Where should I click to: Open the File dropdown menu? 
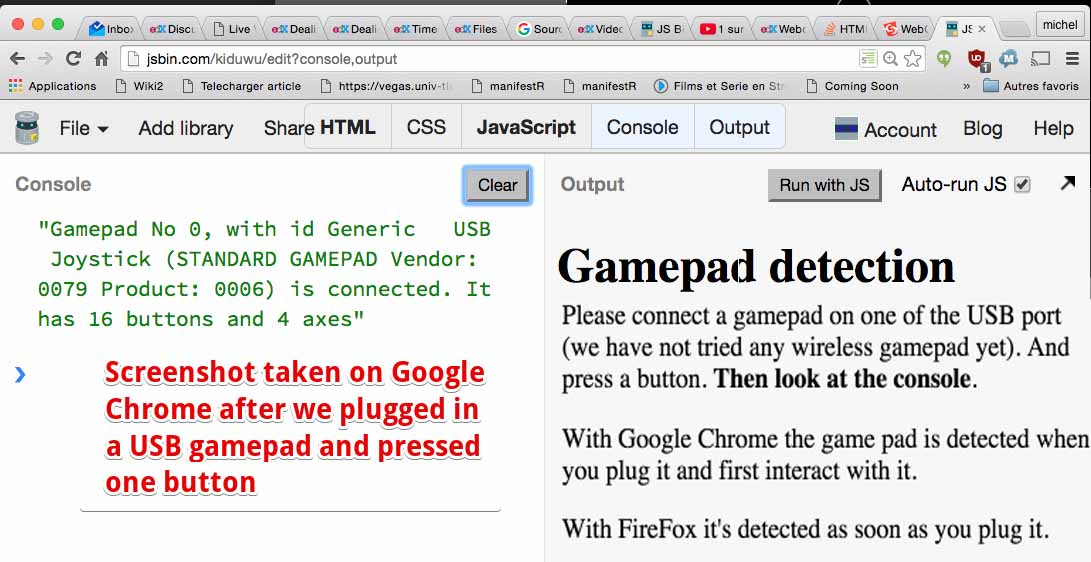[x=83, y=129]
